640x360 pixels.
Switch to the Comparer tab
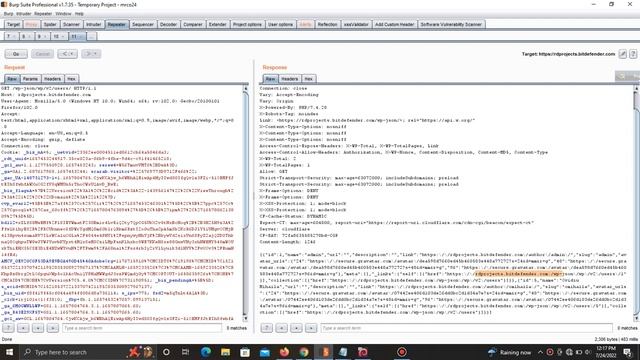point(193,24)
